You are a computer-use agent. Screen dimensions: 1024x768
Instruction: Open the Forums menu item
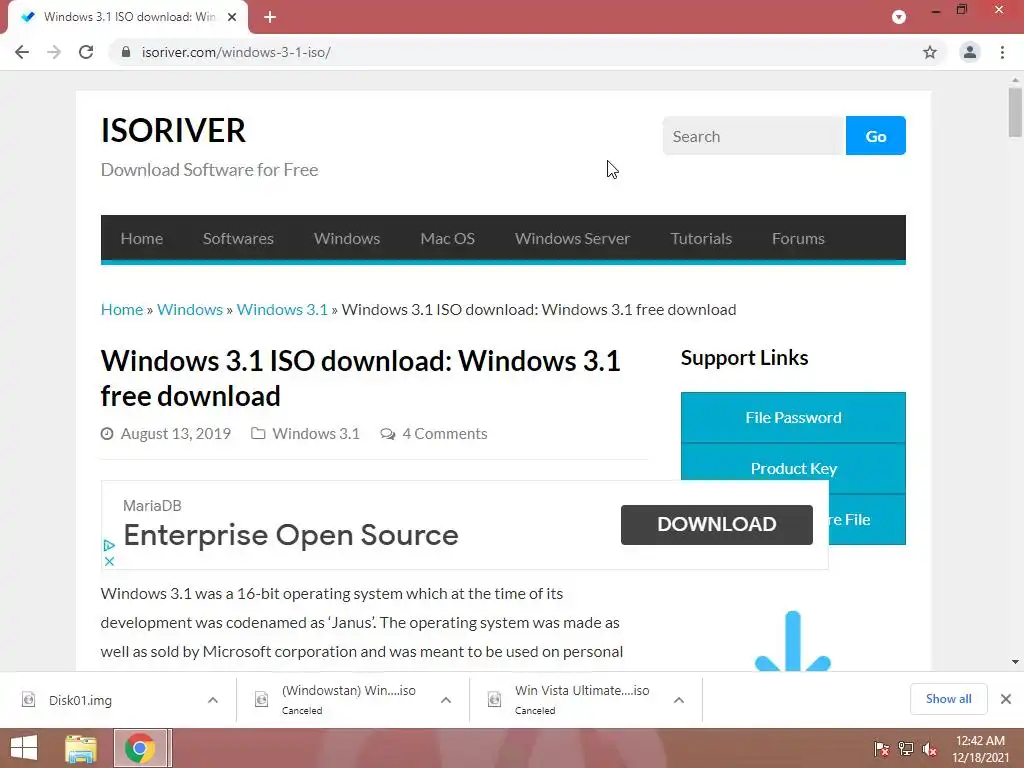pos(798,238)
